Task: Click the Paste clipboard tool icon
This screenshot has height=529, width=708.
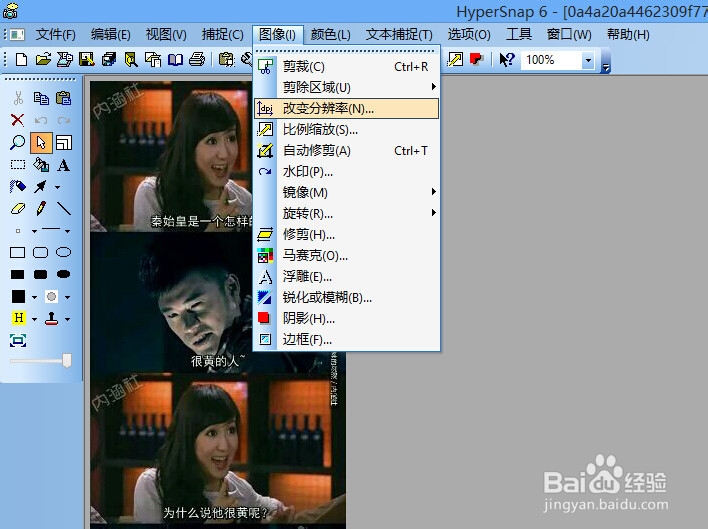Action: (64, 98)
